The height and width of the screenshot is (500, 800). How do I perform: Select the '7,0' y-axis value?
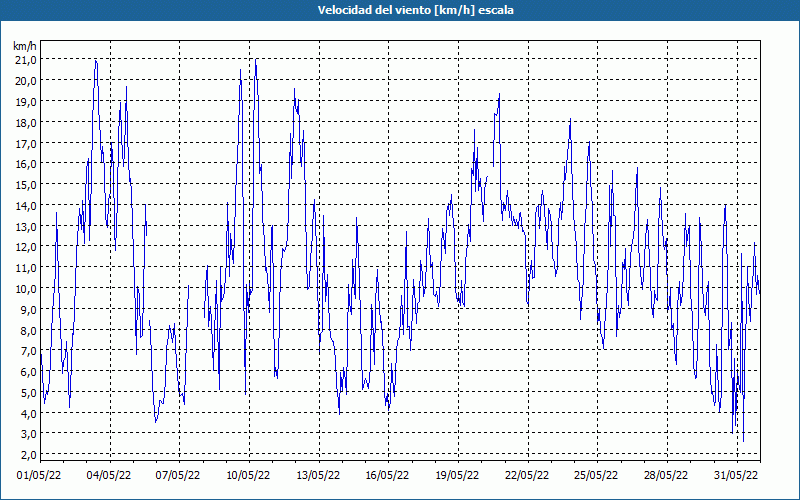[29, 351]
